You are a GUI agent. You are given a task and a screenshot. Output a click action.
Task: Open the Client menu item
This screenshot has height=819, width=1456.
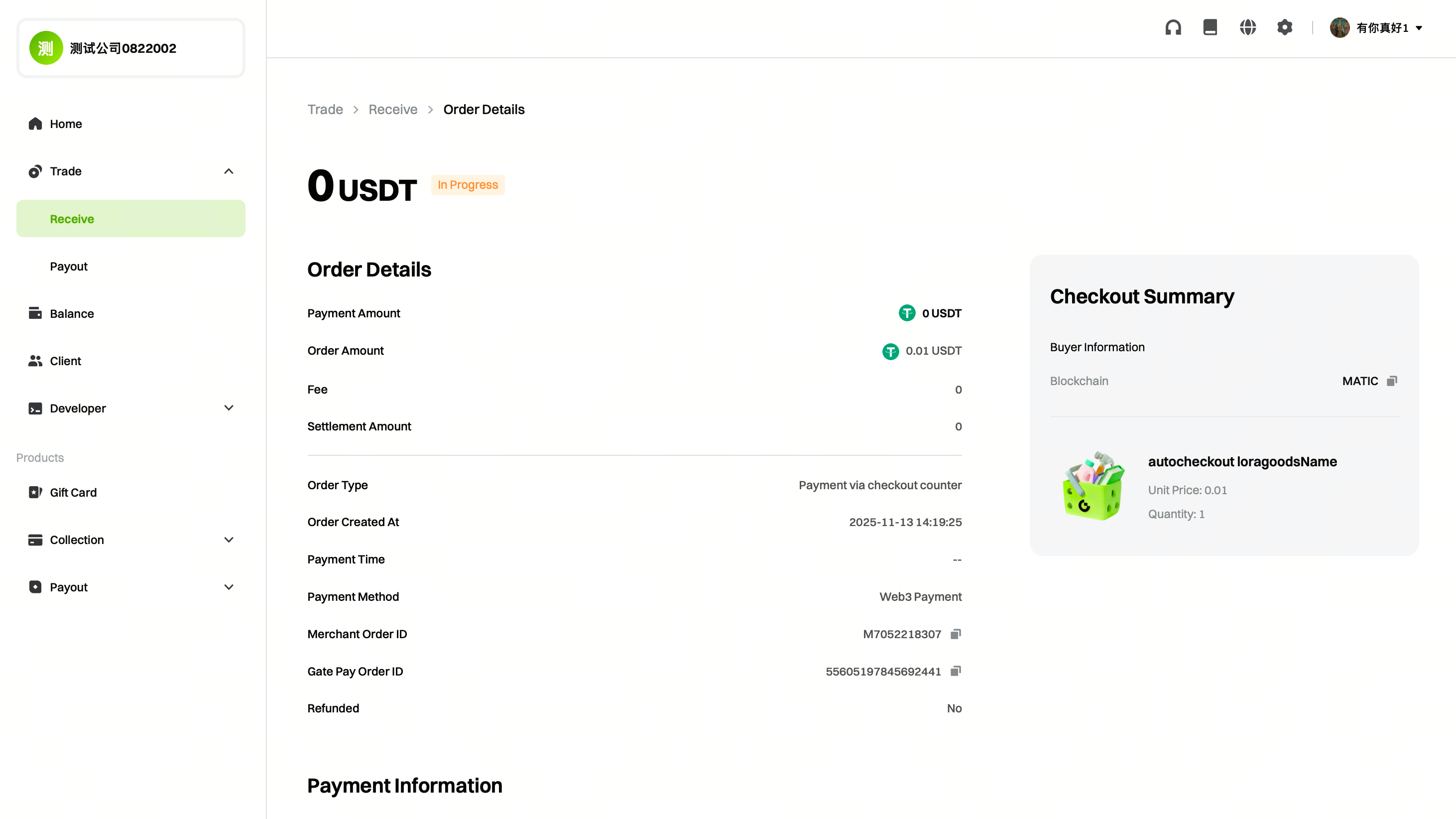click(x=65, y=361)
